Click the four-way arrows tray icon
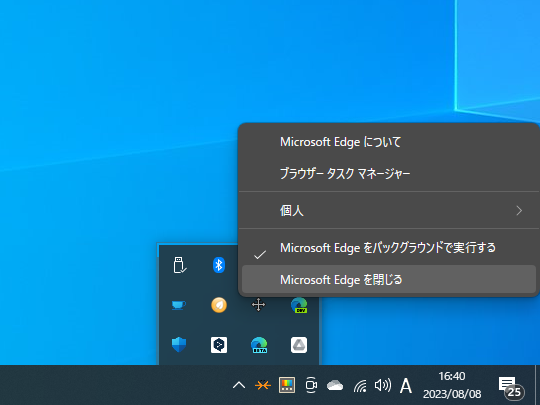Image resolution: width=540 pixels, height=405 pixels. pyautogui.click(x=258, y=305)
